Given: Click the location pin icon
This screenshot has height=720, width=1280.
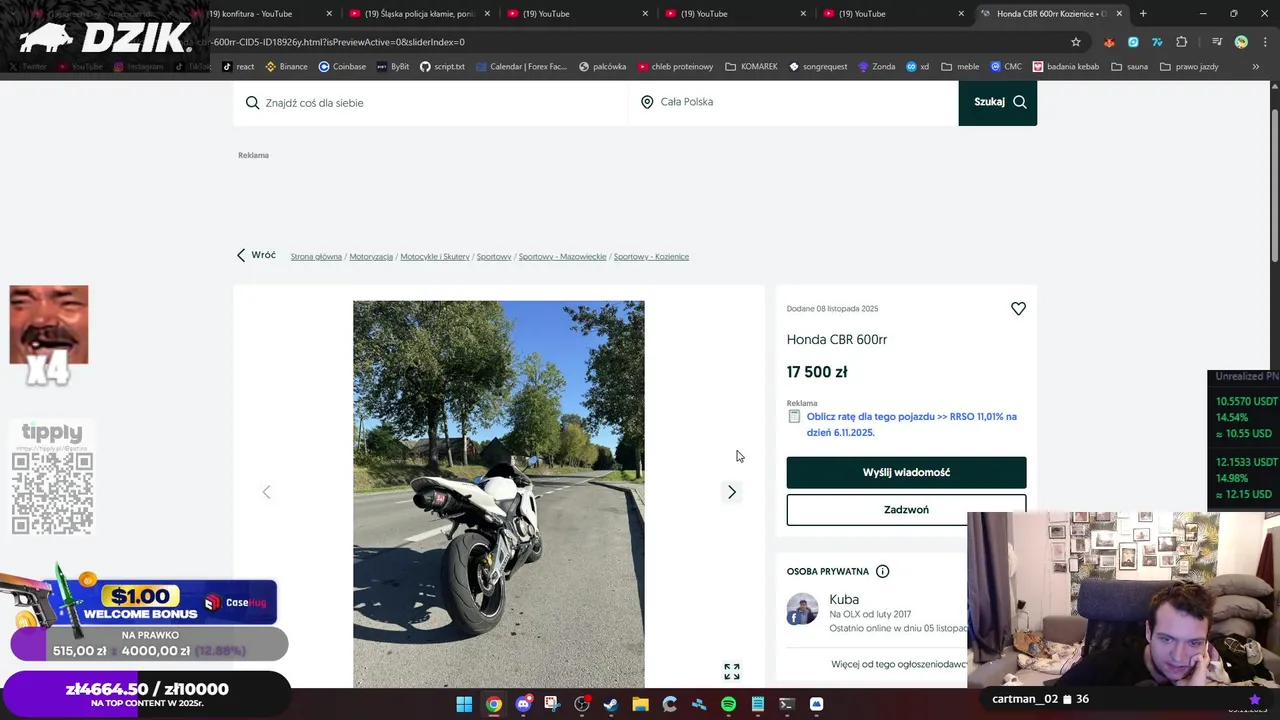Looking at the screenshot, I should pyautogui.click(x=647, y=102).
